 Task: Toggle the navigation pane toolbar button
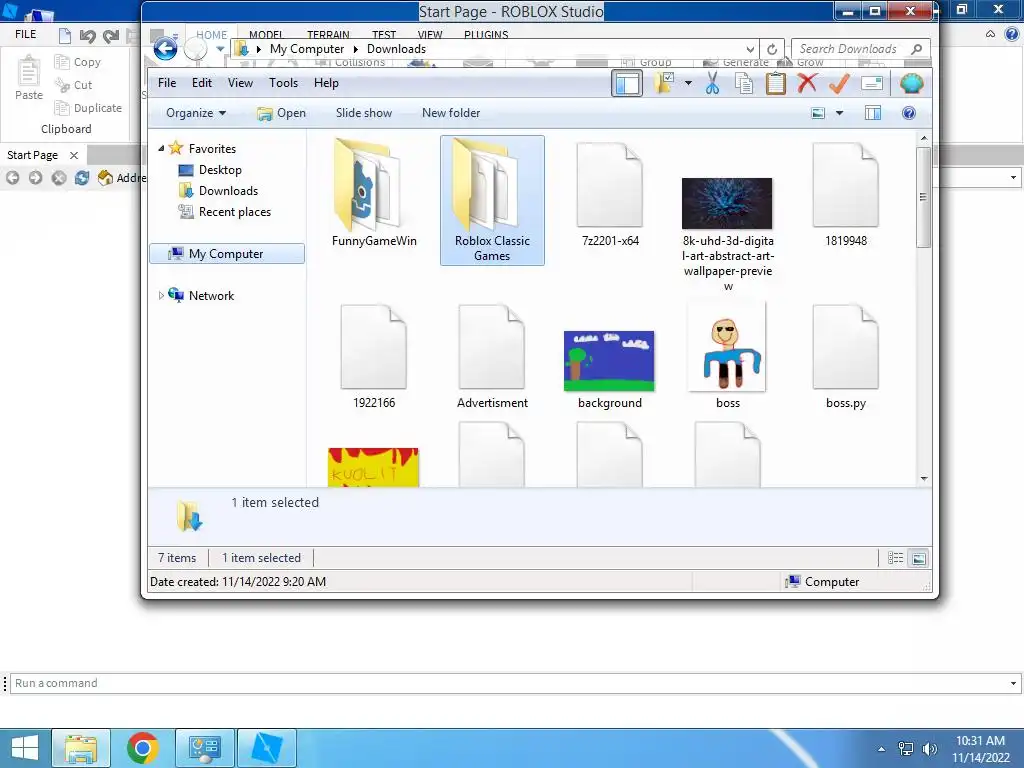pos(626,84)
